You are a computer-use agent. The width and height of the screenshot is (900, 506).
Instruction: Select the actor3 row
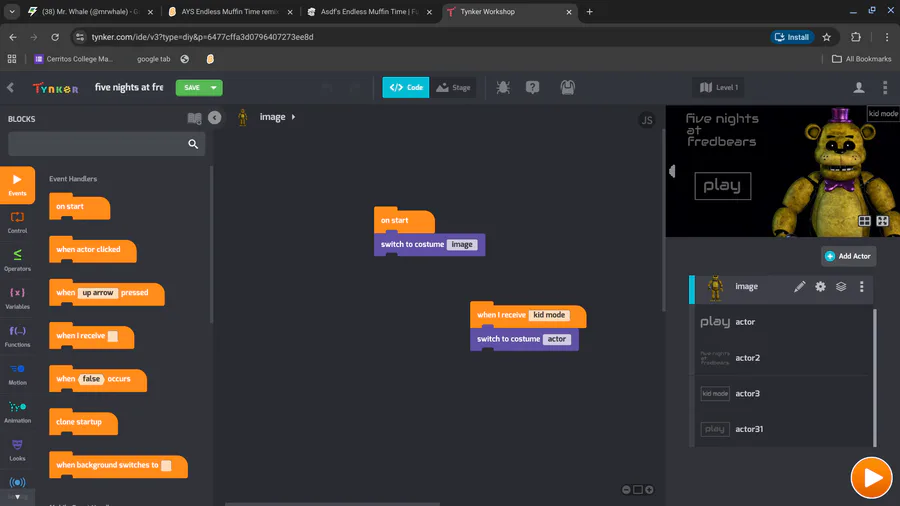click(783, 393)
